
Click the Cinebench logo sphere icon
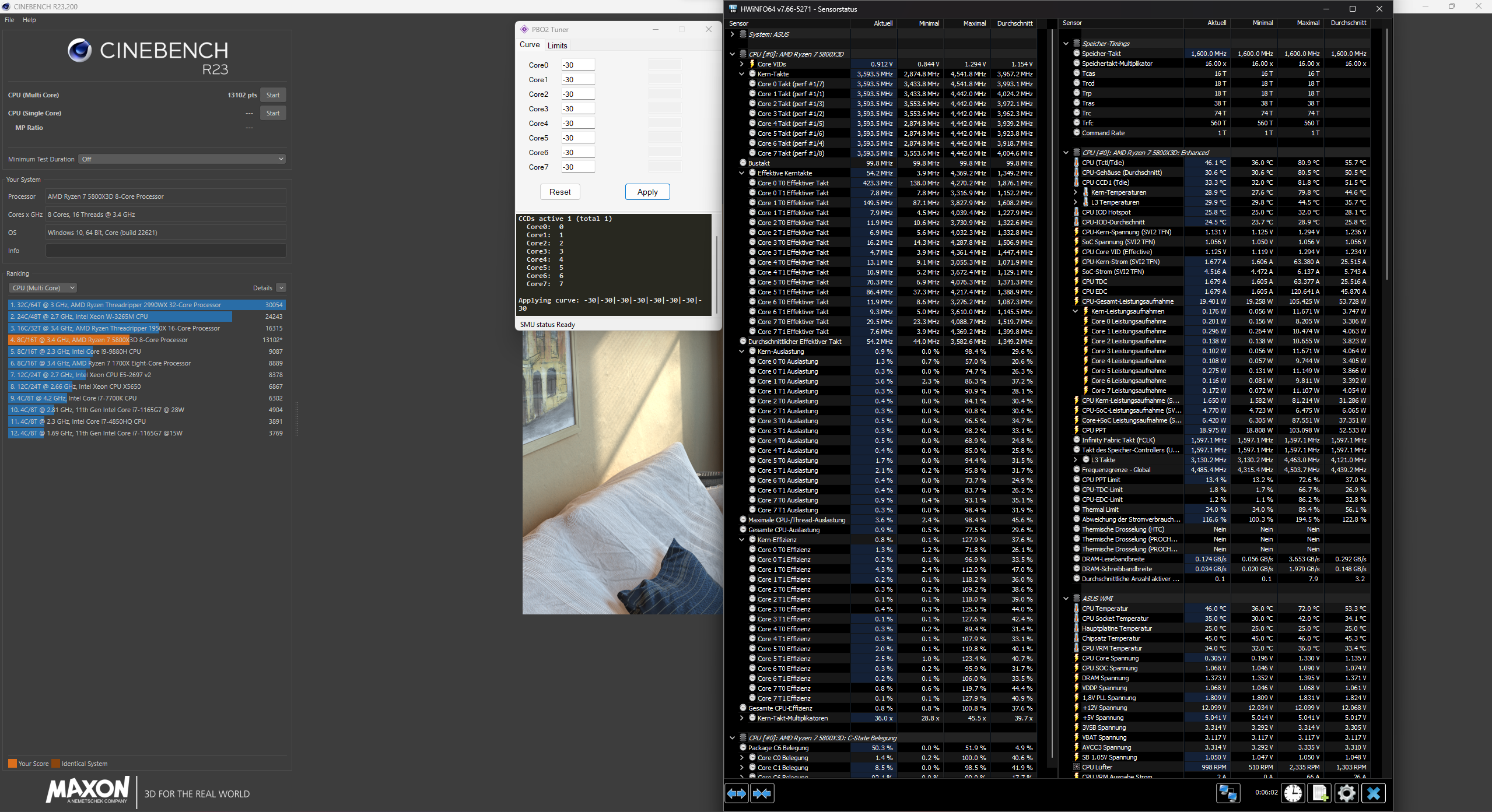coord(79,51)
